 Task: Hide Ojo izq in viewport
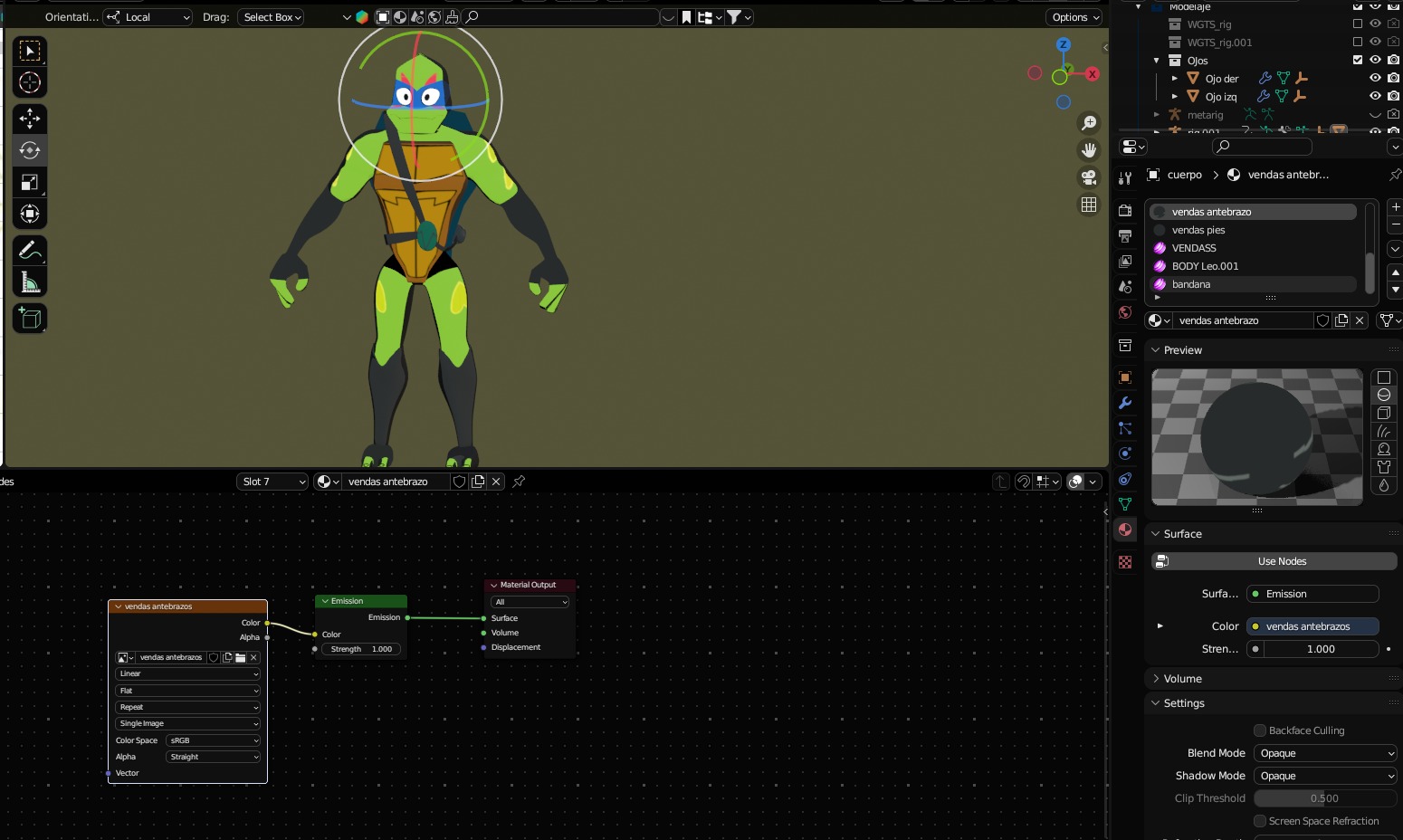pos(1376,96)
